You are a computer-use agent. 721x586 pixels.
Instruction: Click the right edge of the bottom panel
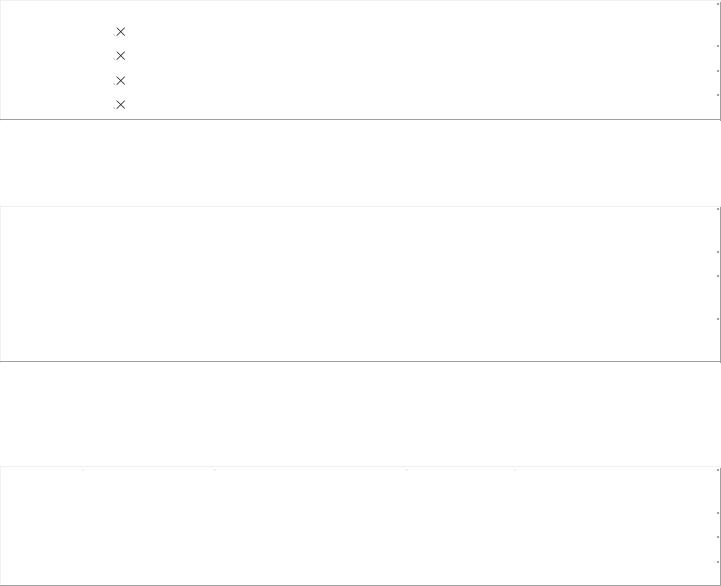click(x=720, y=526)
